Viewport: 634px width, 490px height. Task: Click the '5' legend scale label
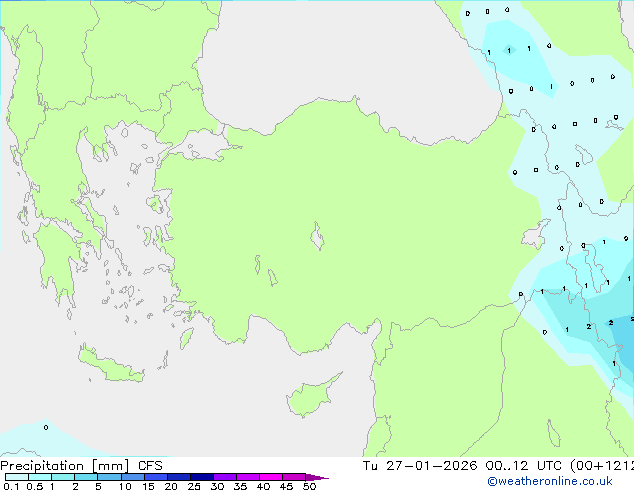point(98,486)
